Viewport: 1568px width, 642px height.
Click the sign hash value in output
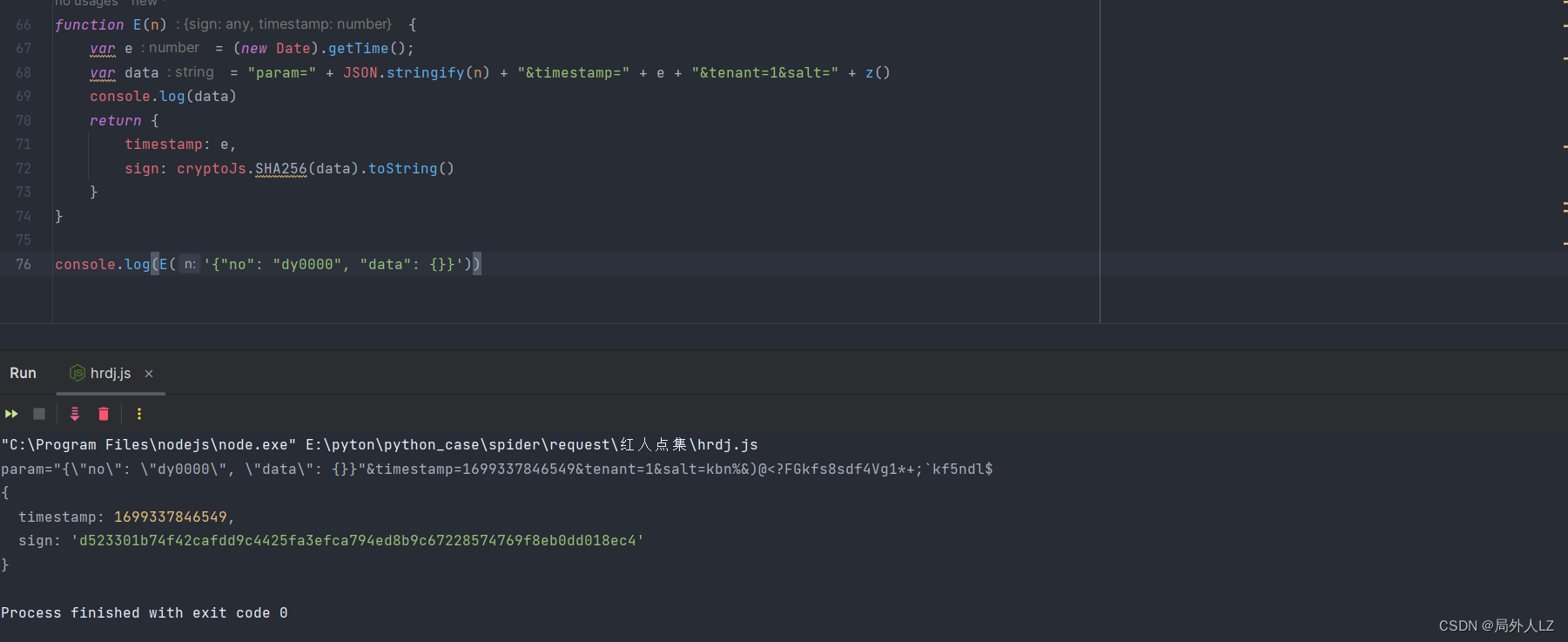(x=358, y=541)
